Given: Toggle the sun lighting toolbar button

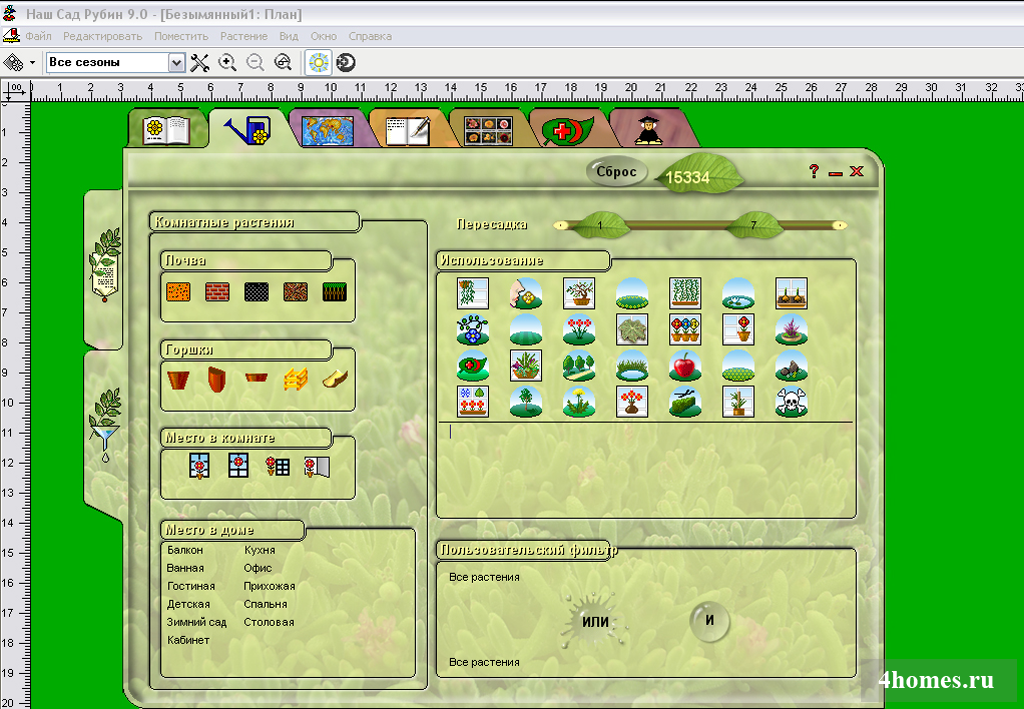Looking at the screenshot, I should (x=318, y=63).
